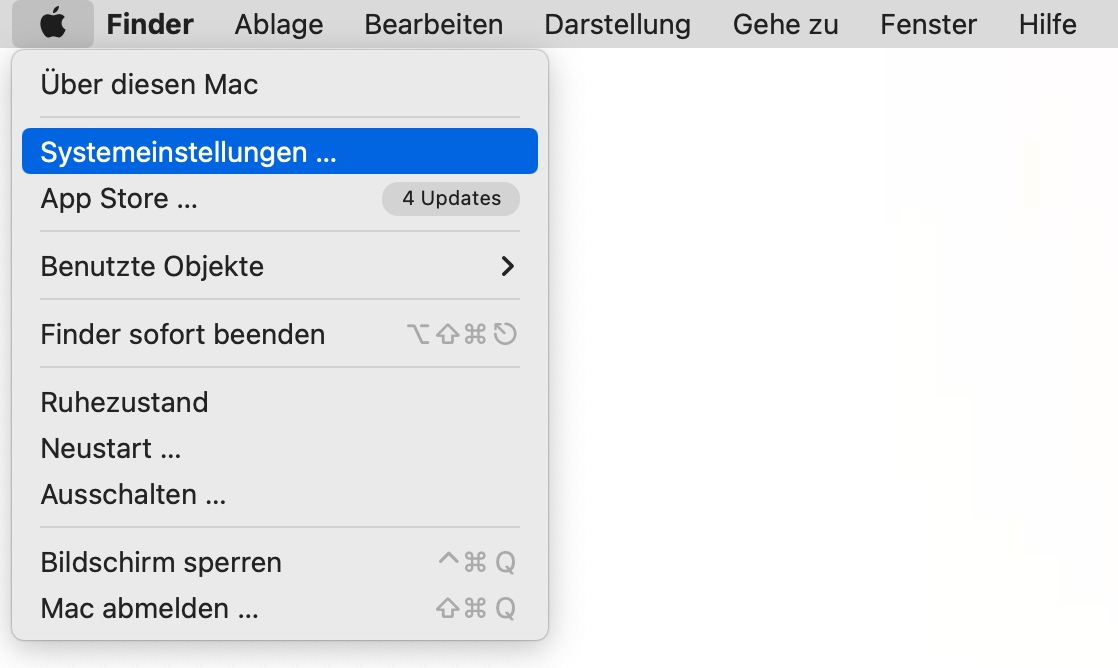1118x668 pixels.
Task: Open the Fenster menu
Action: click(x=929, y=24)
